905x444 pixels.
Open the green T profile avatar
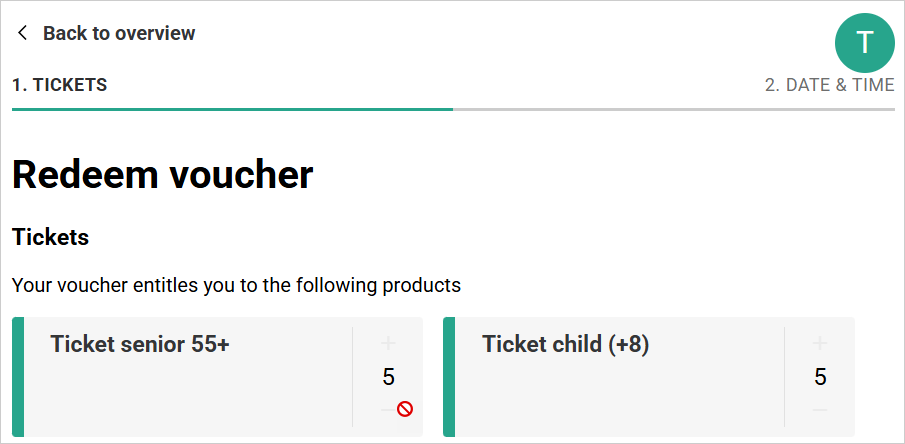pyautogui.click(x=865, y=42)
